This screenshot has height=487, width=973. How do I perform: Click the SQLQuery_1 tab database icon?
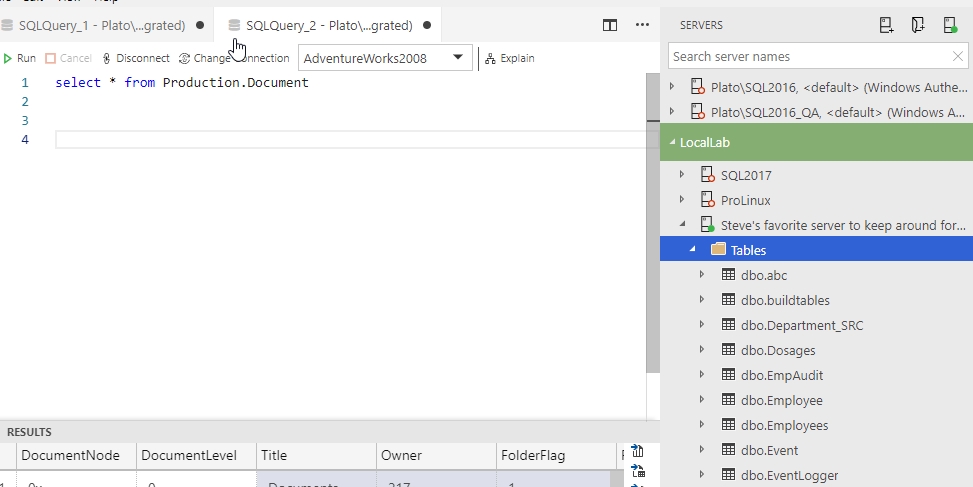point(7,25)
